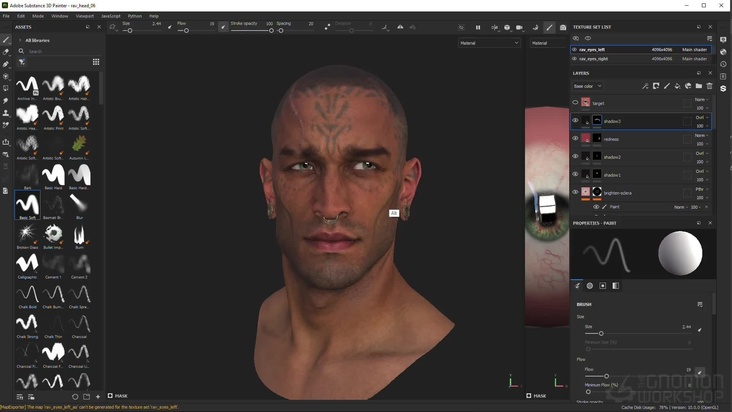Image resolution: width=732 pixels, height=412 pixels.
Task: Hide the redness layer
Action: click(x=575, y=139)
